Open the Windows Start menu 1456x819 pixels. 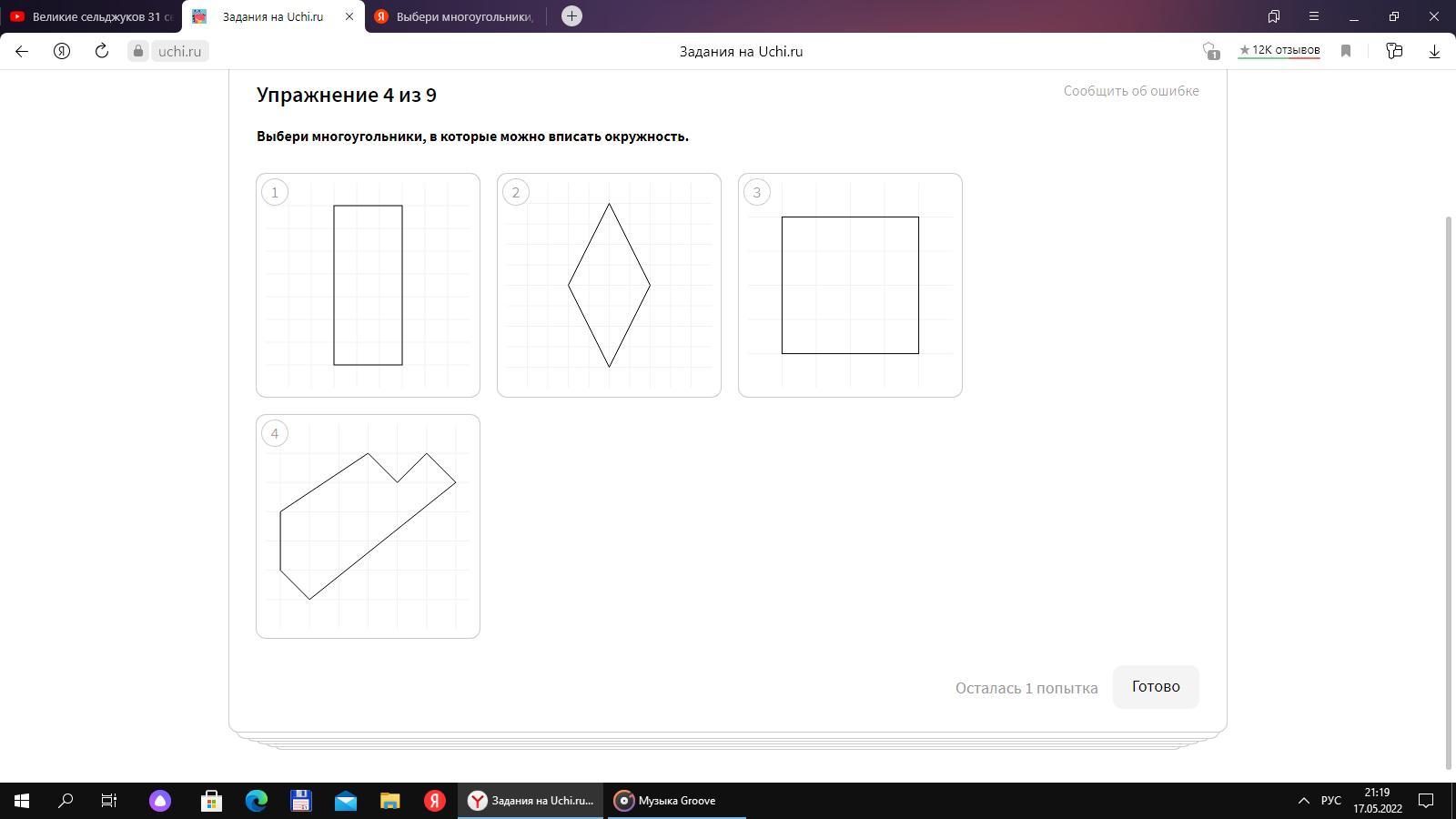click(x=22, y=801)
